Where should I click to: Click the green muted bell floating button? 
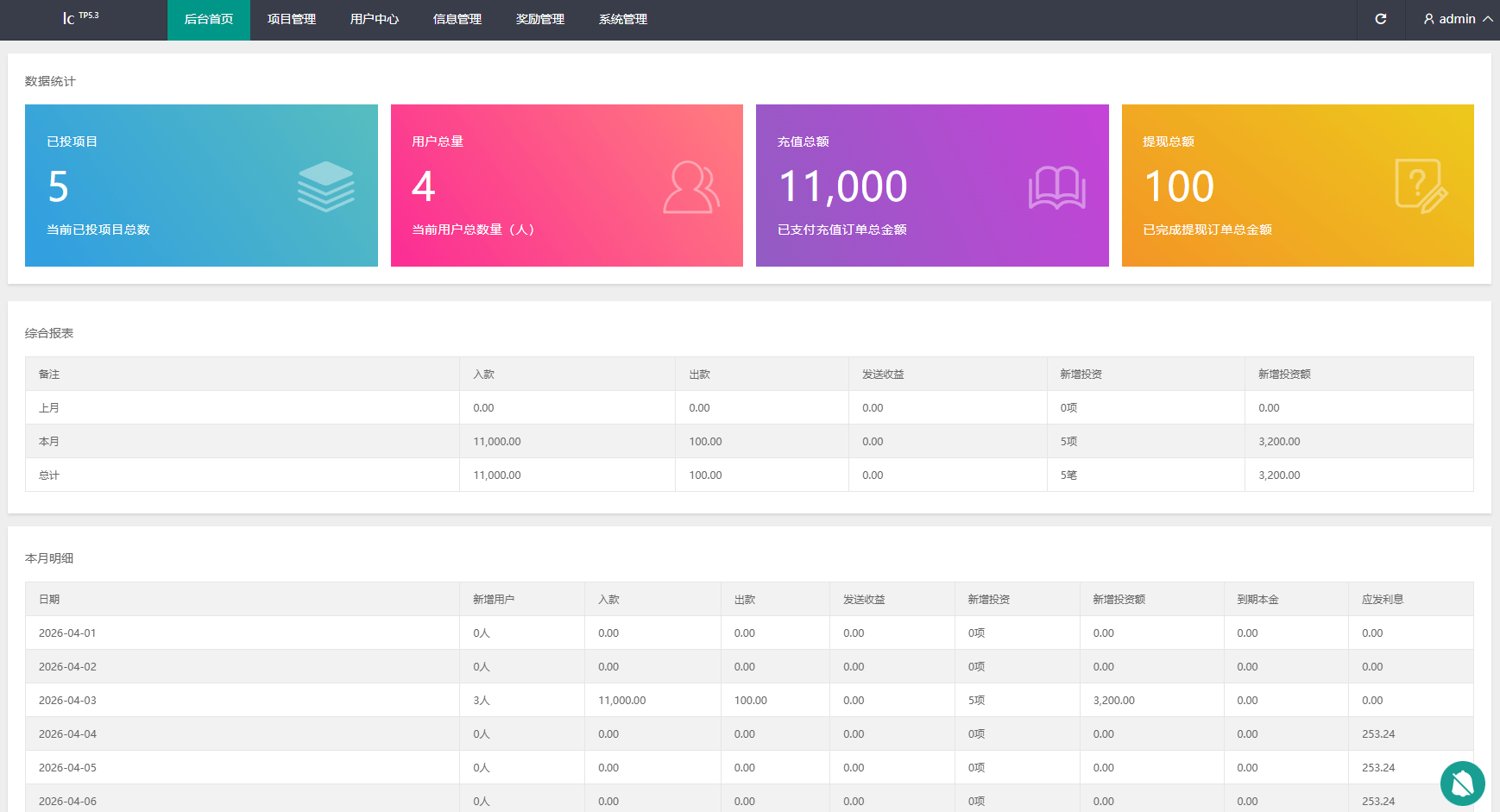[x=1462, y=783]
